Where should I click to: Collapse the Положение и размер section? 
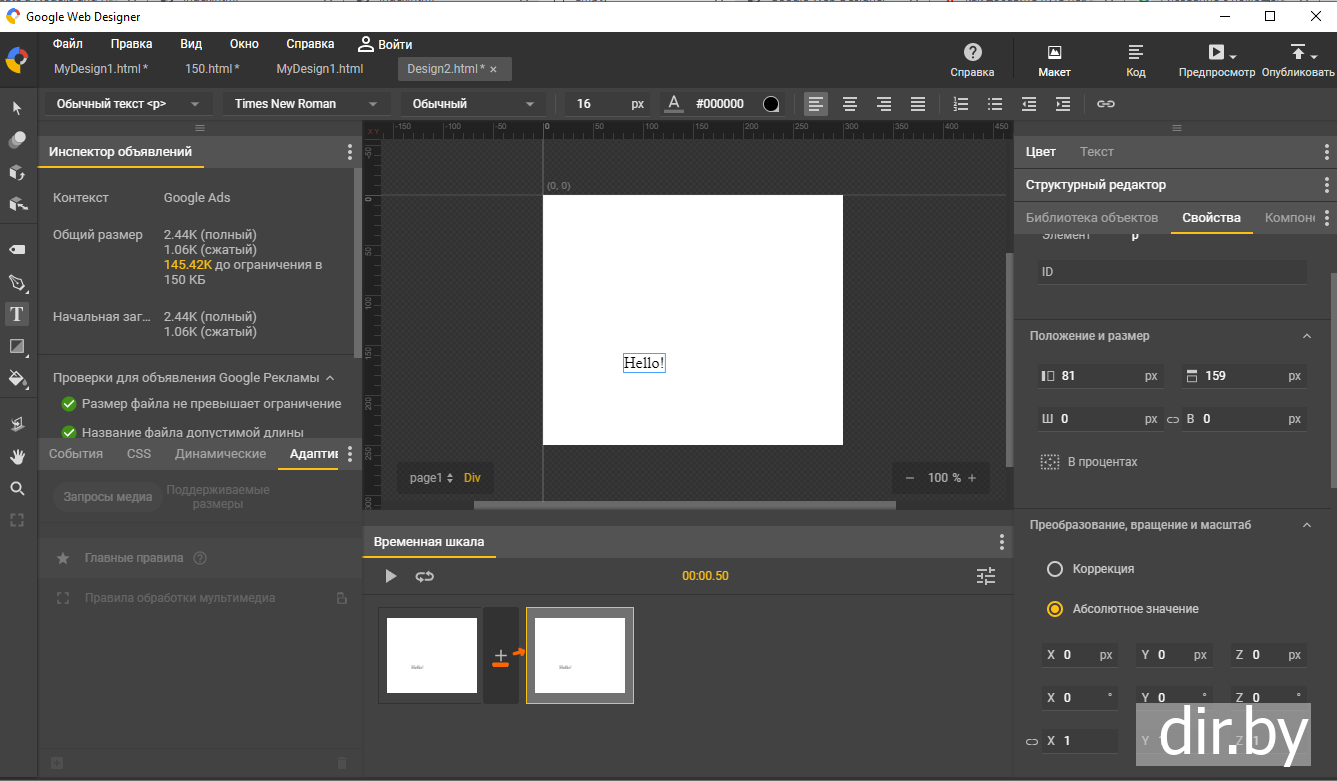[1306, 336]
